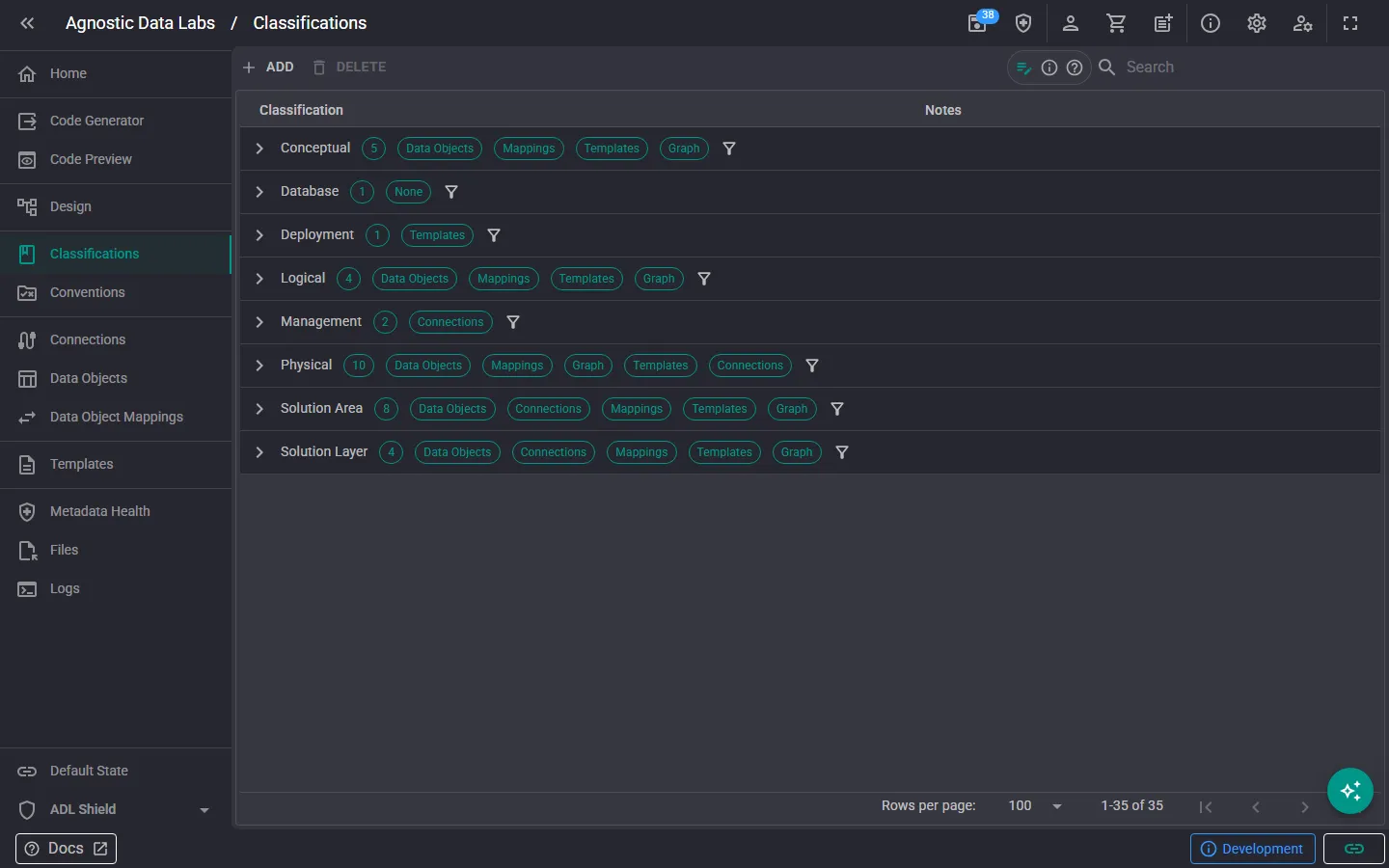Click the magnifier search icon

point(1107,68)
